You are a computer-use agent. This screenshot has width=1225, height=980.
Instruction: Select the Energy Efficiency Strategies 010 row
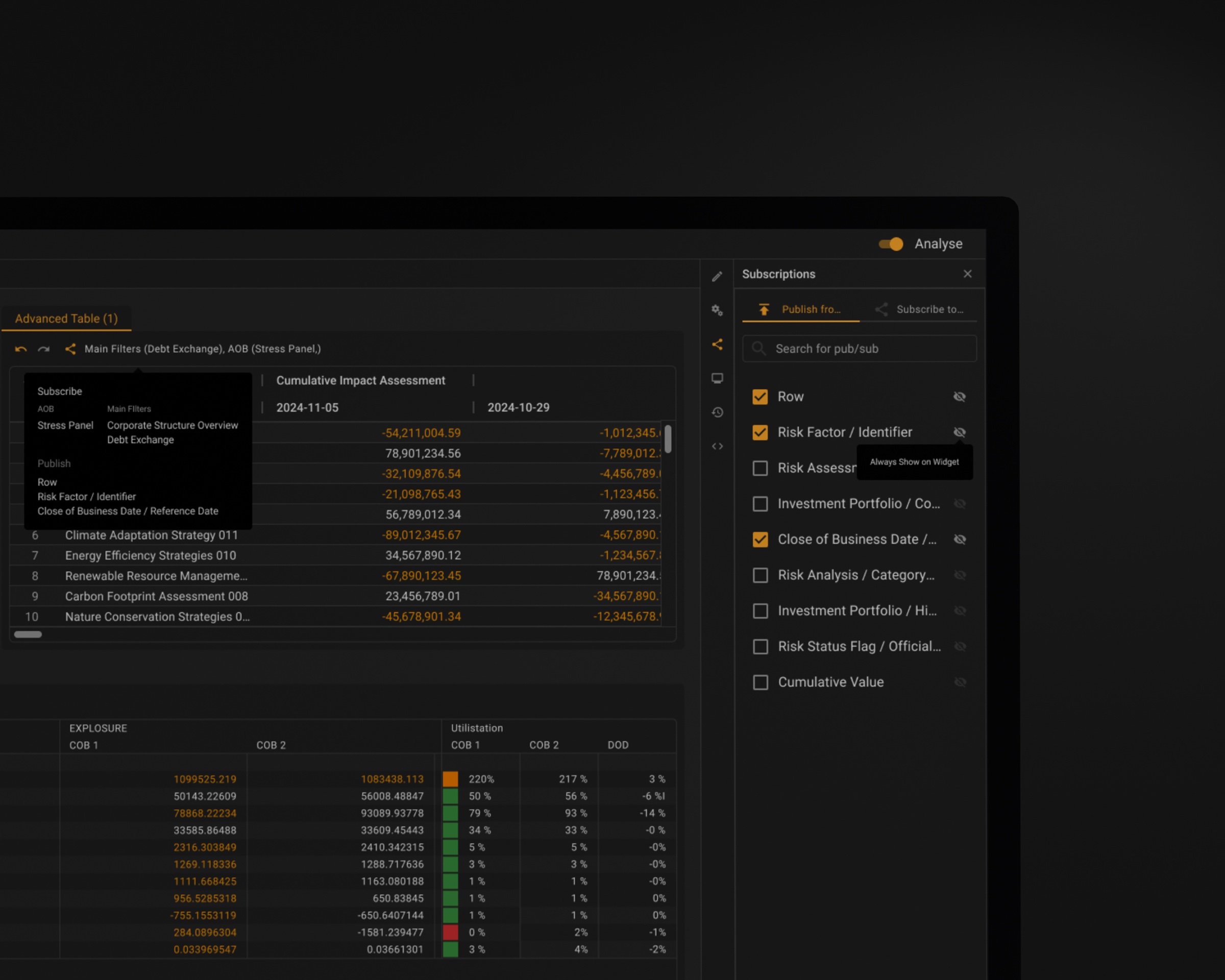(x=335, y=556)
